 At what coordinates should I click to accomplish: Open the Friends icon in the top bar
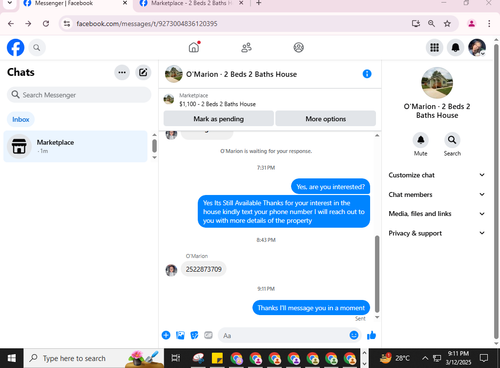point(246,48)
